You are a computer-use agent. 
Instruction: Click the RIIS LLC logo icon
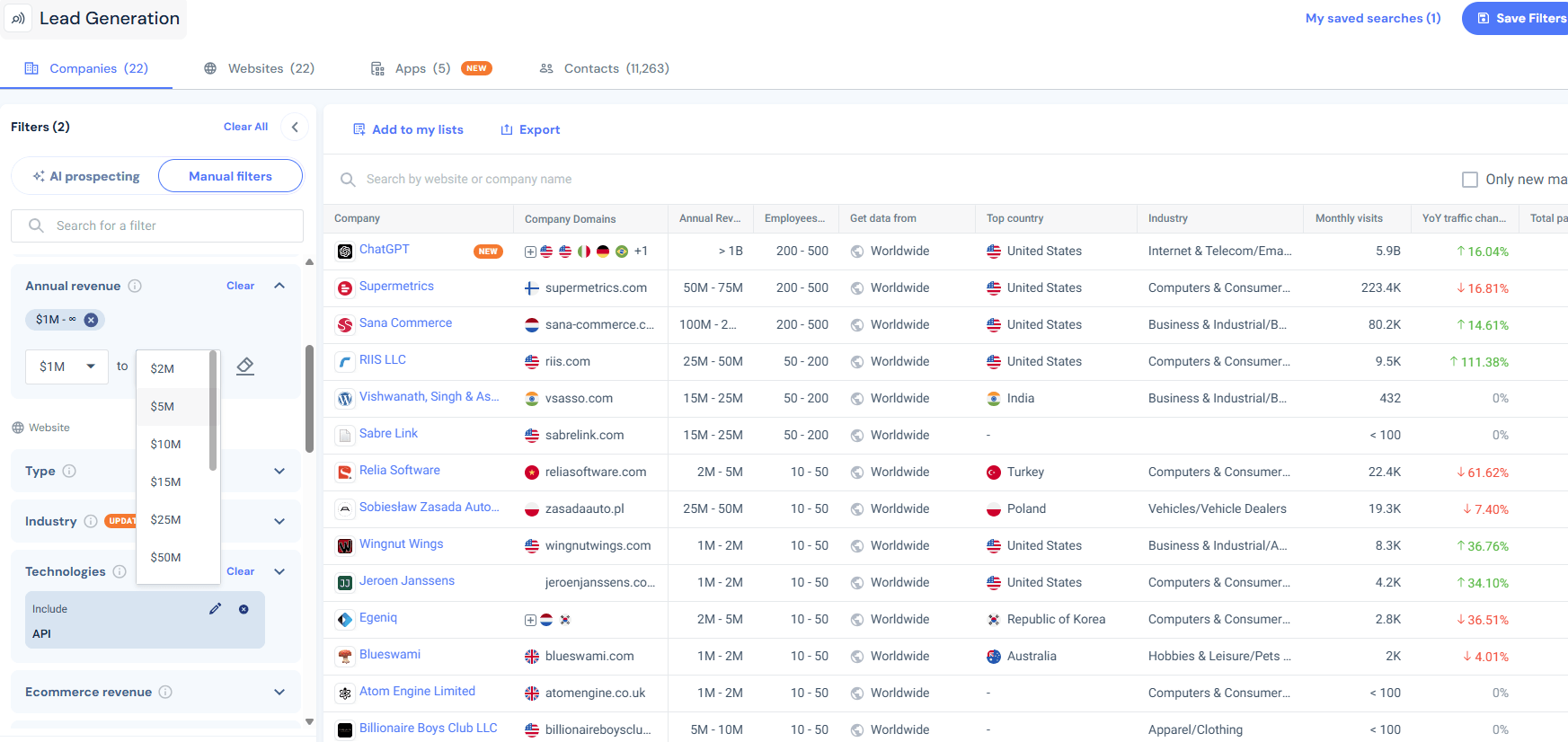[345, 362]
